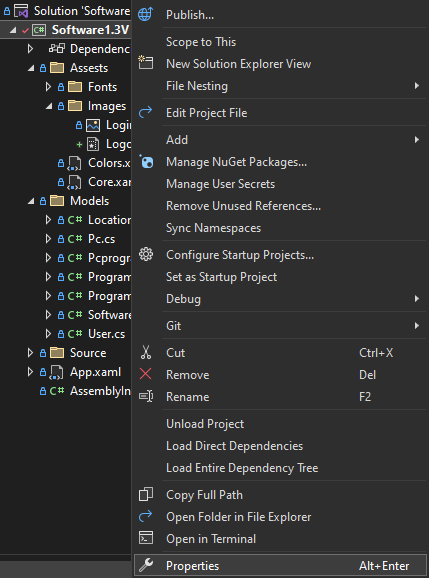Click the Solution icon at tree top
Viewport: 429px width, 578px height.
[x=21, y=11]
